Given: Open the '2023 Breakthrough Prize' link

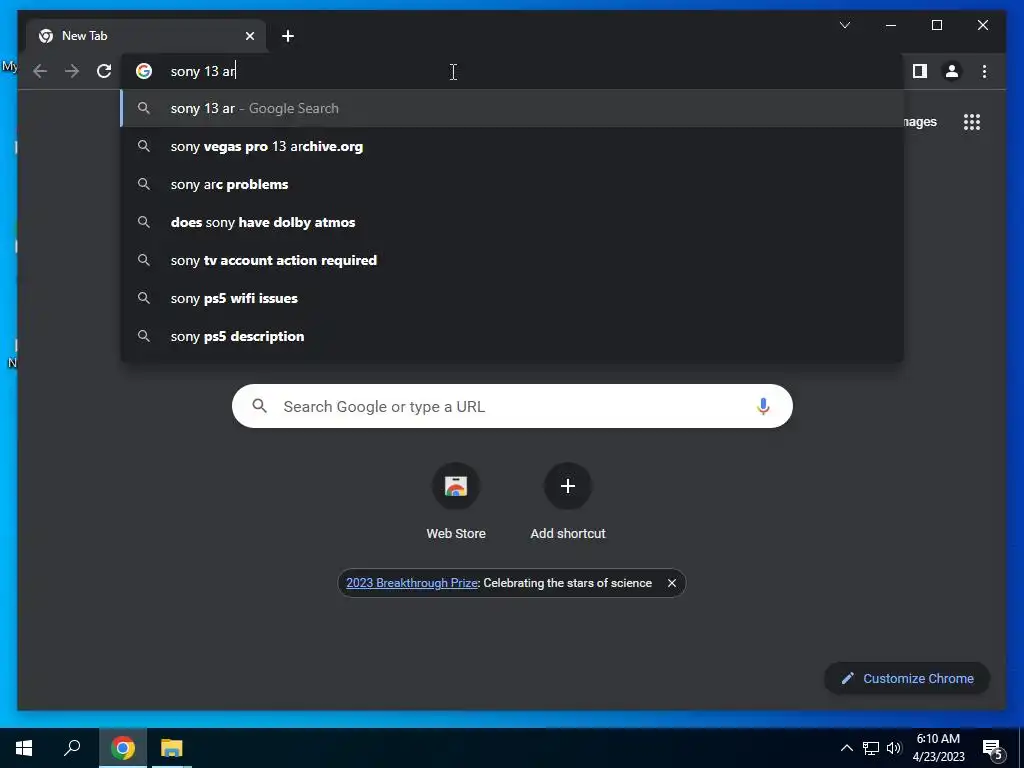Looking at the screenshot, I should point(411,583).
